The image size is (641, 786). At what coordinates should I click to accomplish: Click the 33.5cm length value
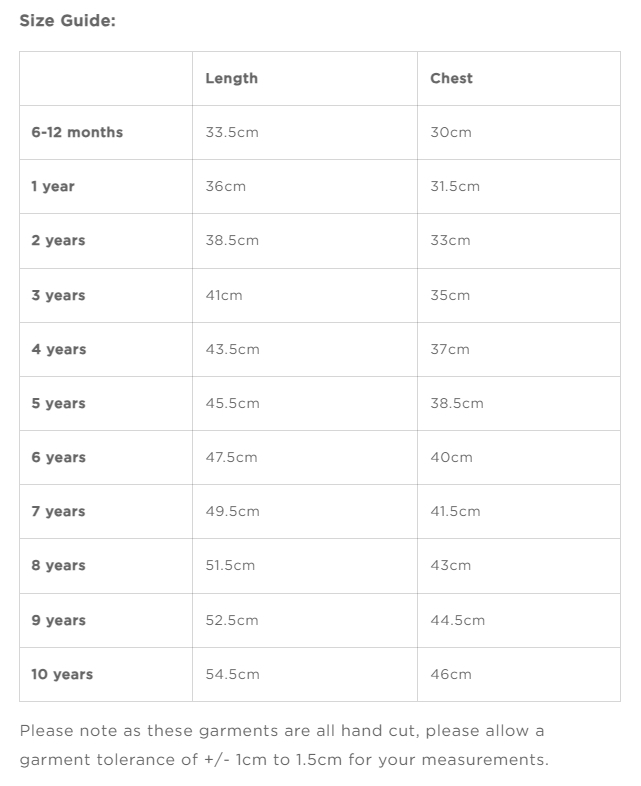click(x=232, y=132)
